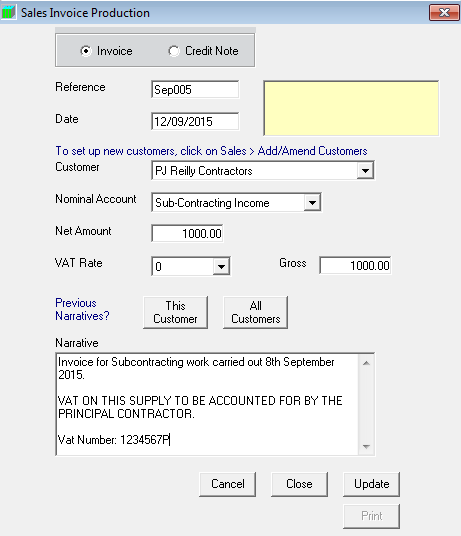Open the VAT Rate dropdown

[221, 266]
